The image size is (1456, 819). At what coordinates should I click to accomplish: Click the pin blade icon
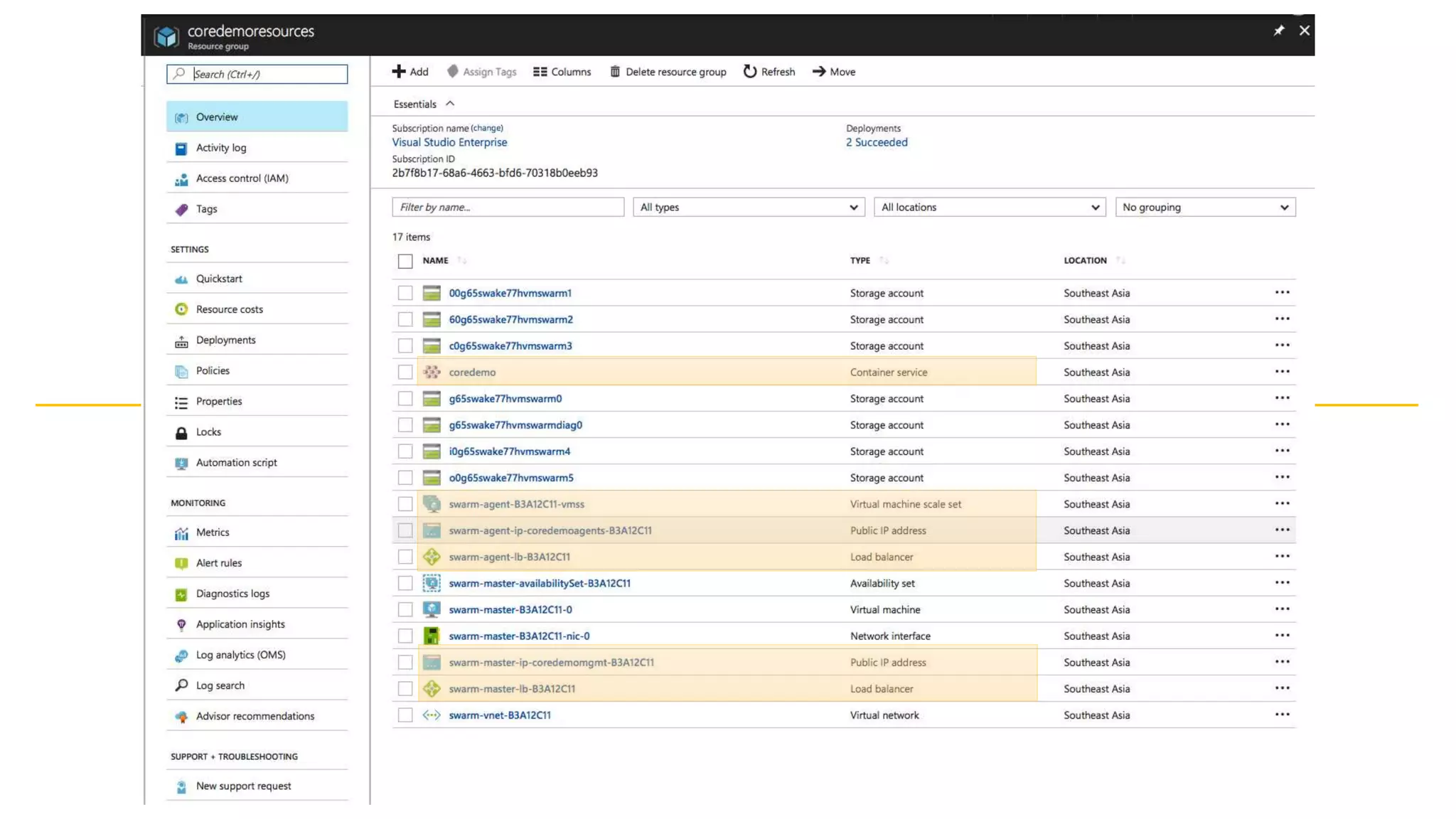tap(1278, 31)
